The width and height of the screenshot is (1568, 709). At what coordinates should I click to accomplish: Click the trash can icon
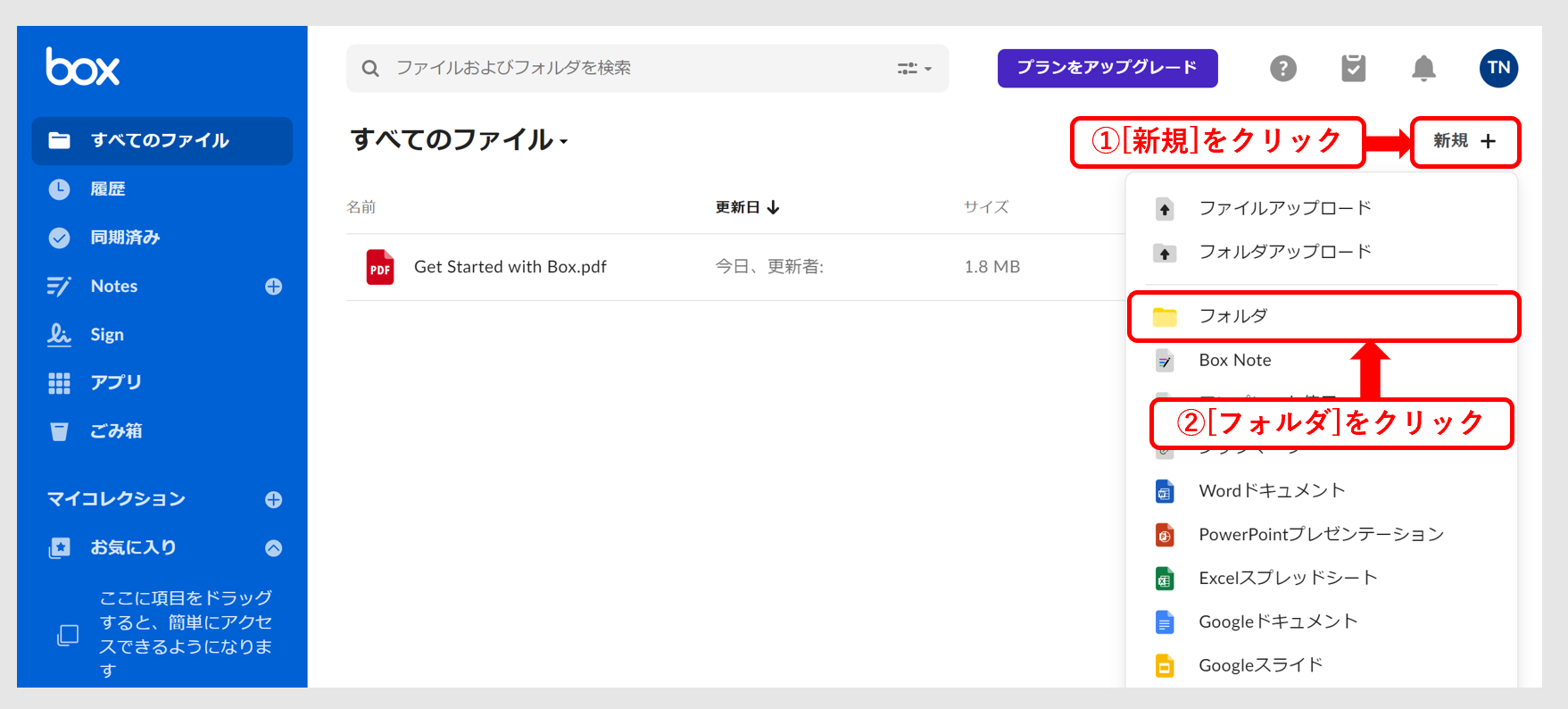pos(59,432)
